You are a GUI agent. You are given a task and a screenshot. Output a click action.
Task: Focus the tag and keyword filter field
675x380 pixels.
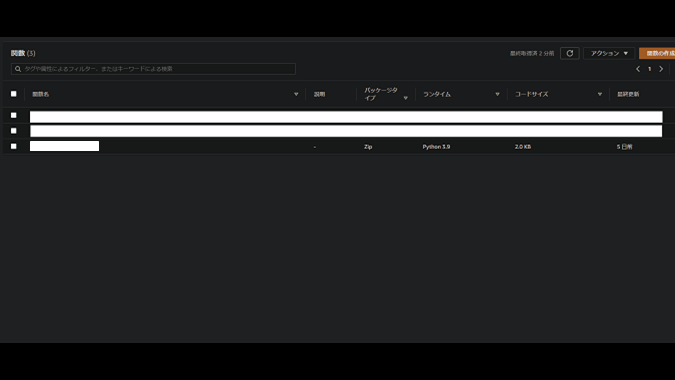click(153, 69)
